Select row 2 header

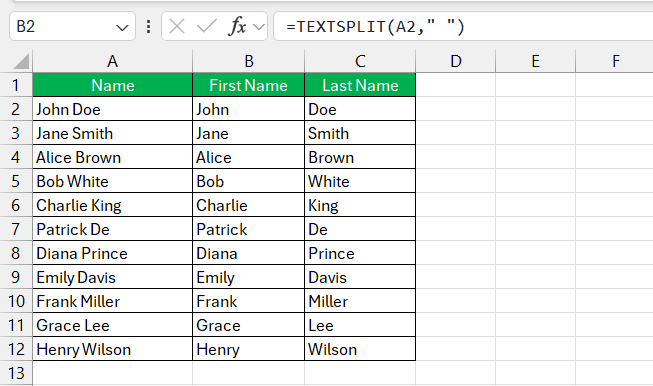pos(16,109)
